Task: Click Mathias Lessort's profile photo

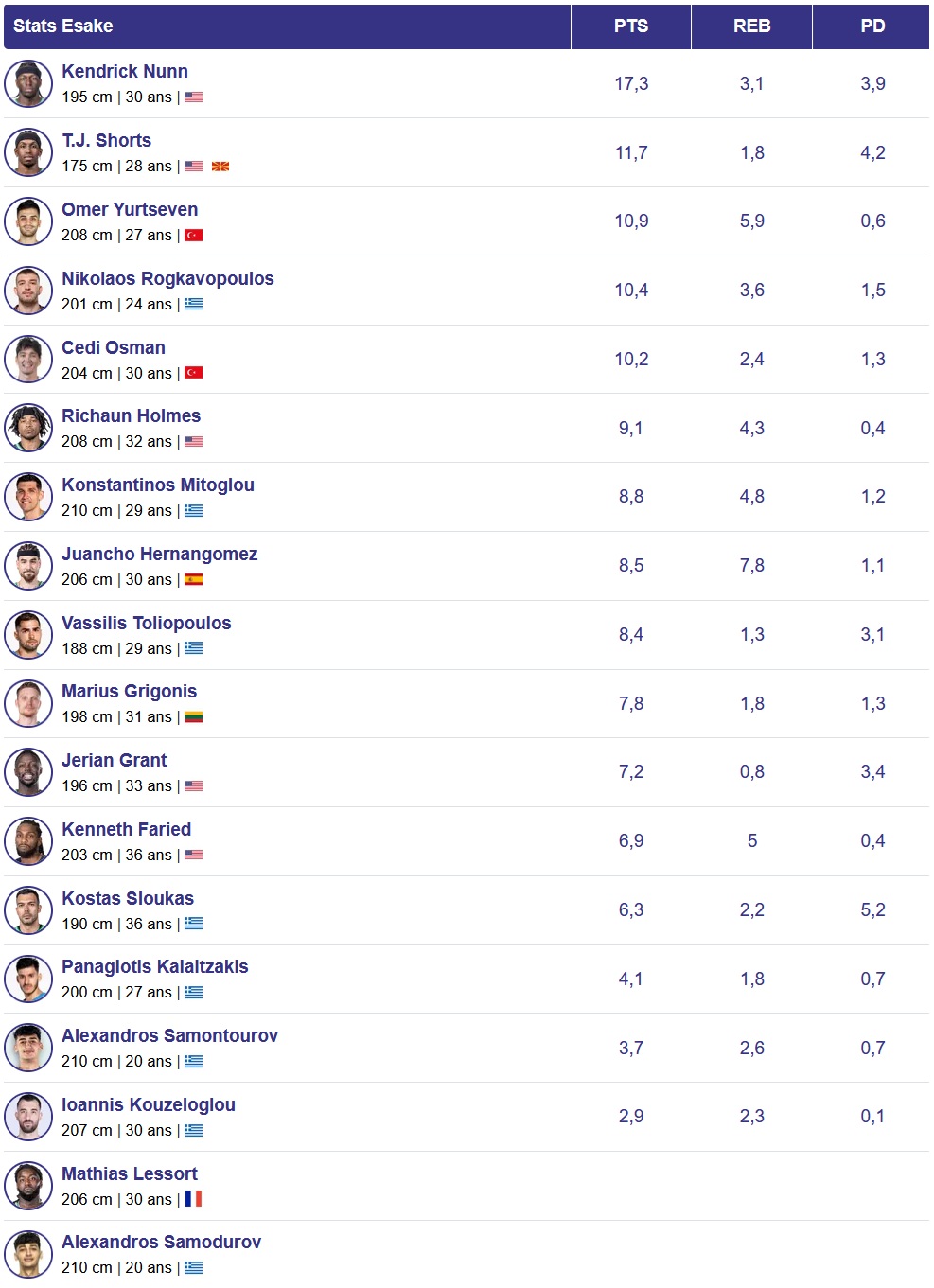Action: tap(28, 1186)
